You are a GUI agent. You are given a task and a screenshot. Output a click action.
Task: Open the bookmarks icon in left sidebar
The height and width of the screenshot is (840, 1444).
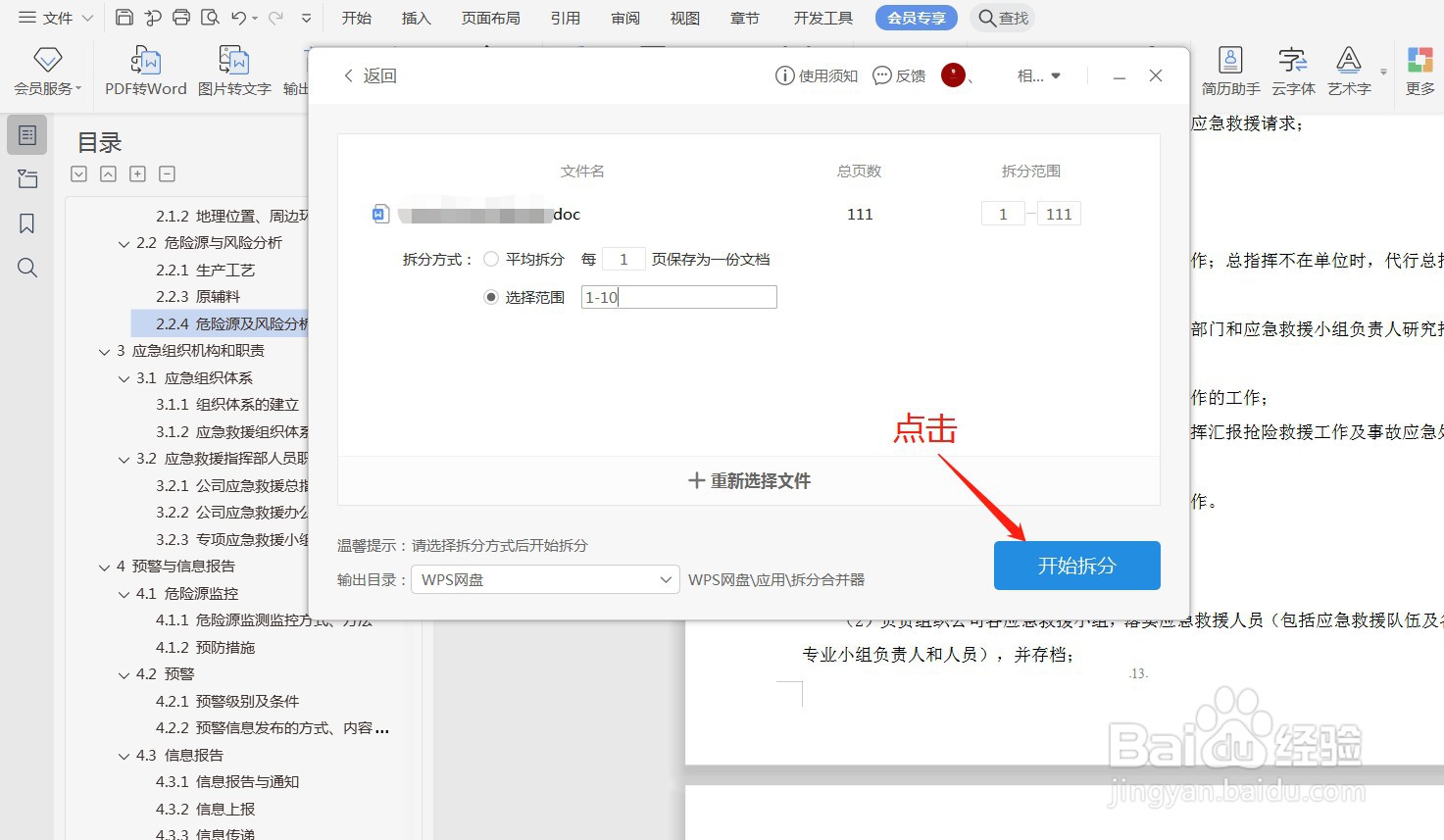click(26, 223)
